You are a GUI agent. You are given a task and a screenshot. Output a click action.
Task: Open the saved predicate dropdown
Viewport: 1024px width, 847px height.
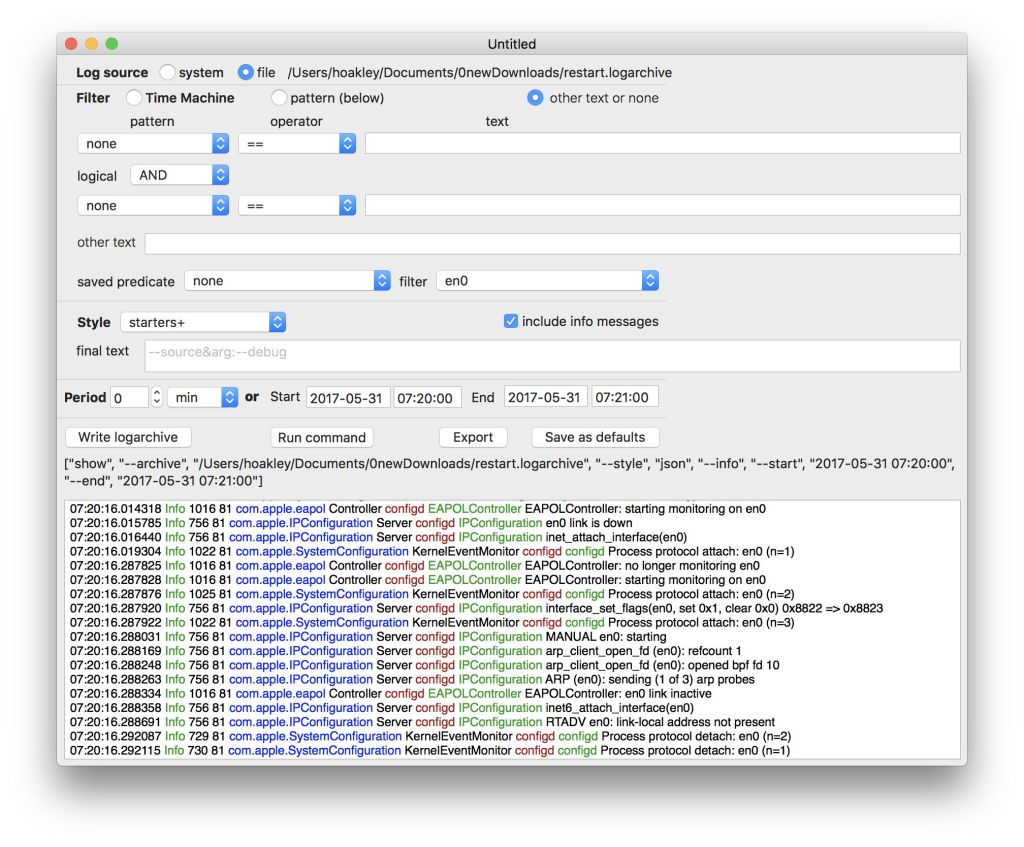(287, 281)
